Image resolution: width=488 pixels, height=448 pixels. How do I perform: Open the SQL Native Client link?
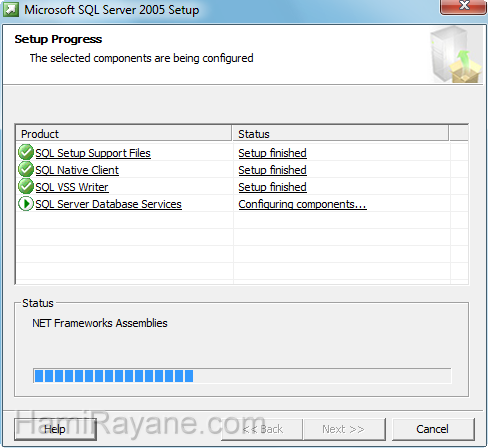tap(77, 170)
